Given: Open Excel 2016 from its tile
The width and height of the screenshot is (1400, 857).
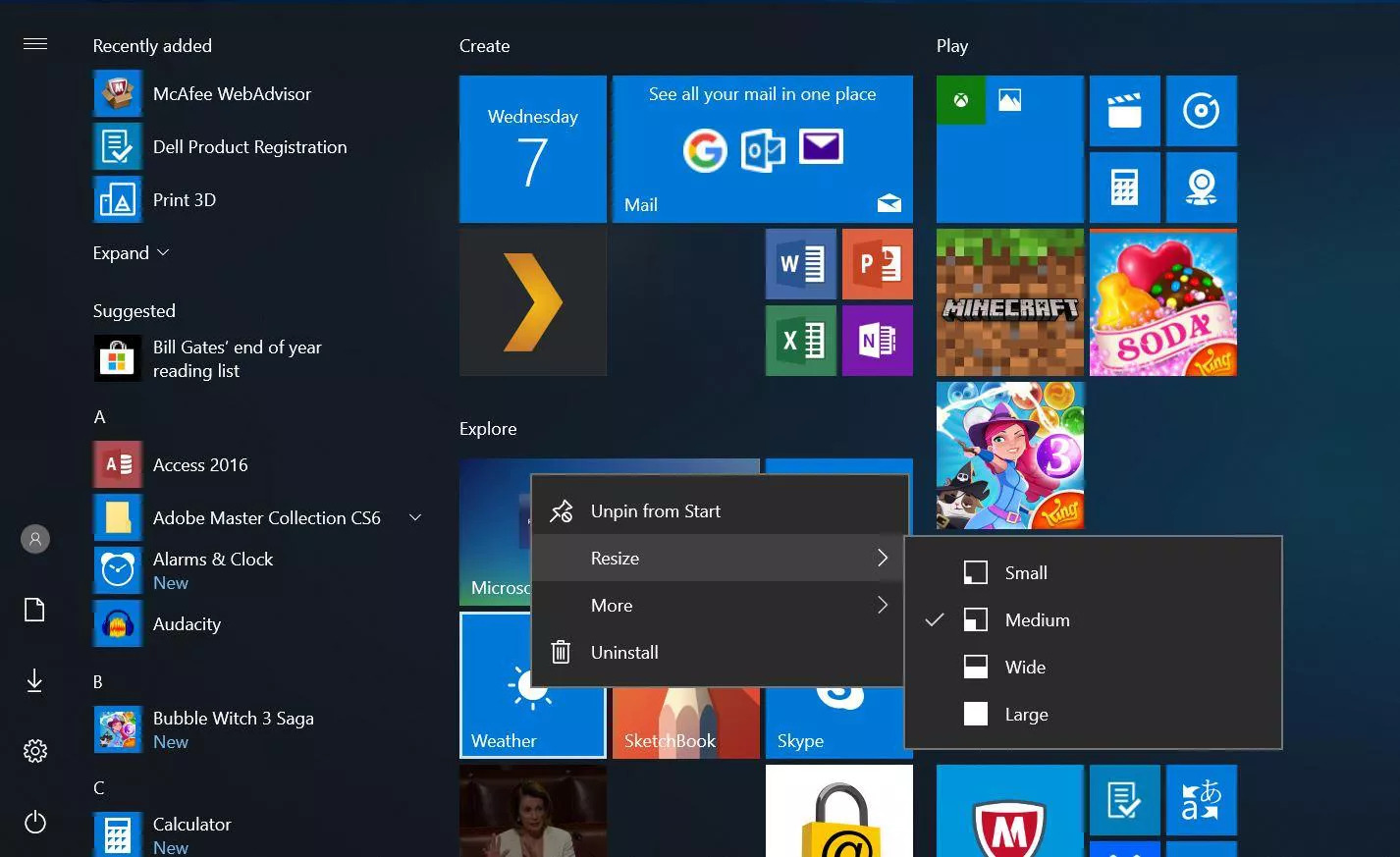Looking at the screenshot, I should tap(800, 341).
